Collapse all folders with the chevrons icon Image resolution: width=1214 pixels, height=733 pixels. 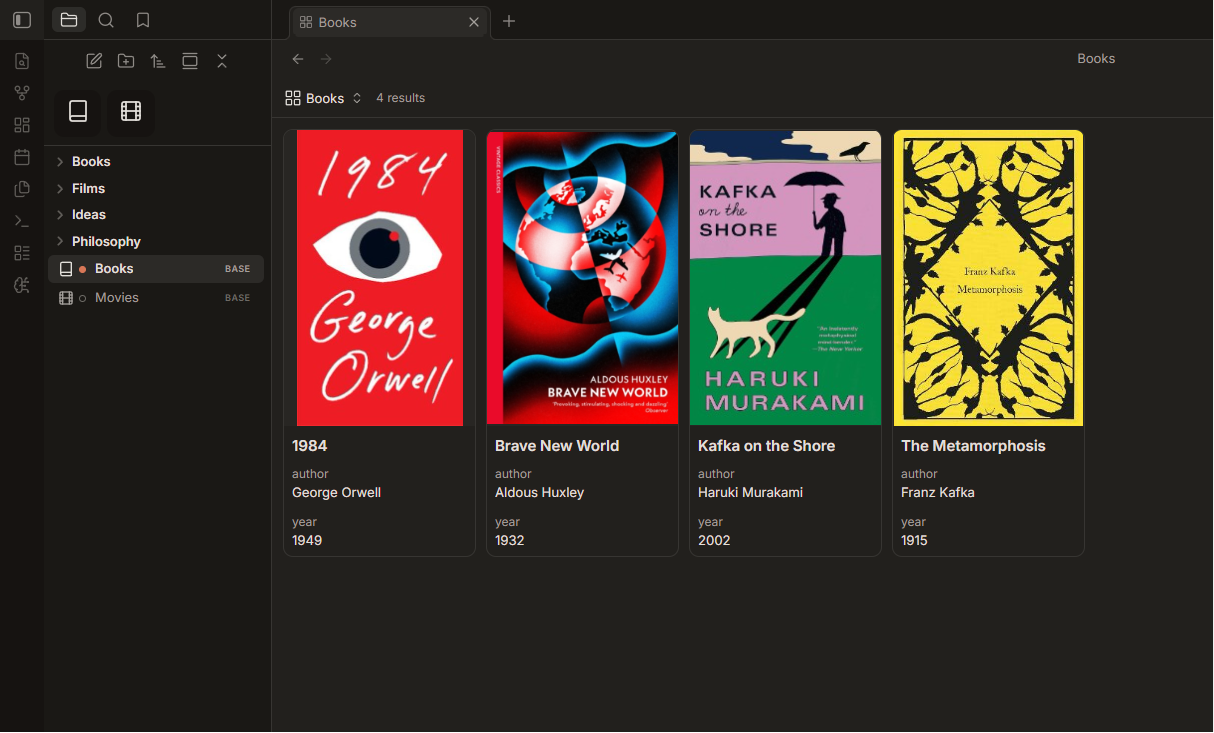coord(222,61)
